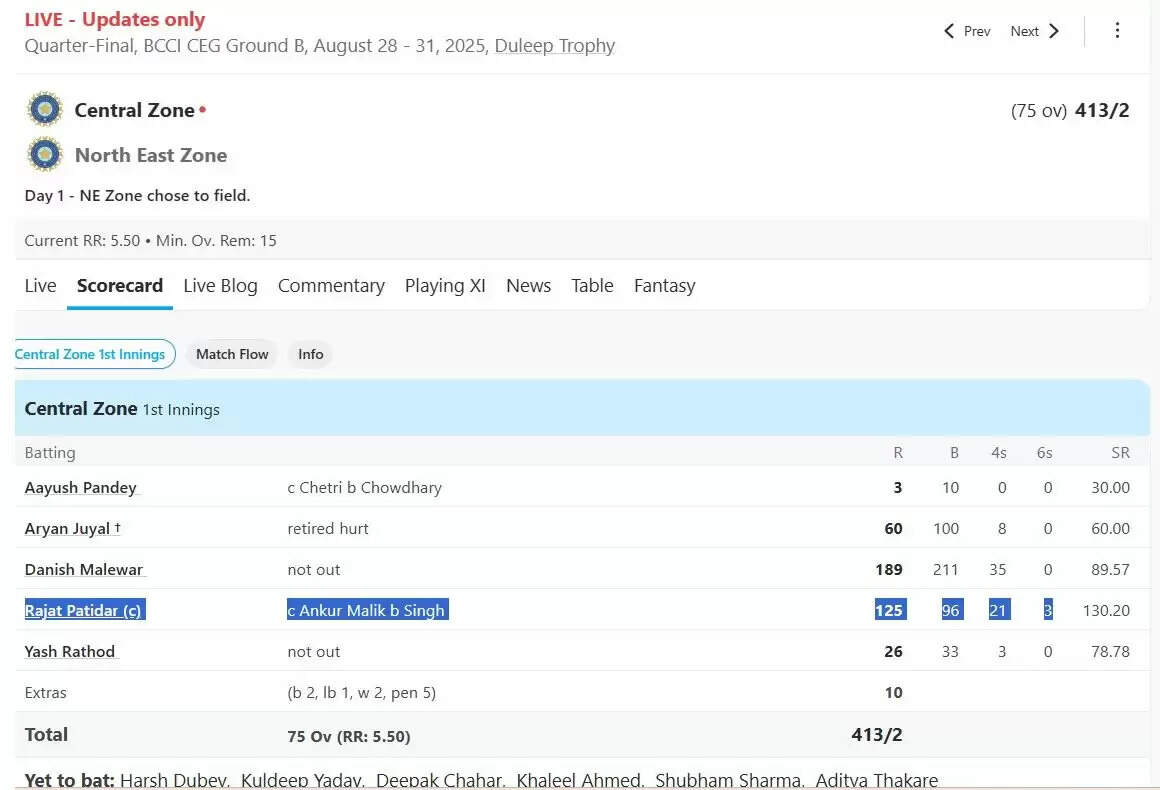Click Harsh Dubey in Yet to bat list
Viewport: 1160px width, 790px height.
pos(175,780)
